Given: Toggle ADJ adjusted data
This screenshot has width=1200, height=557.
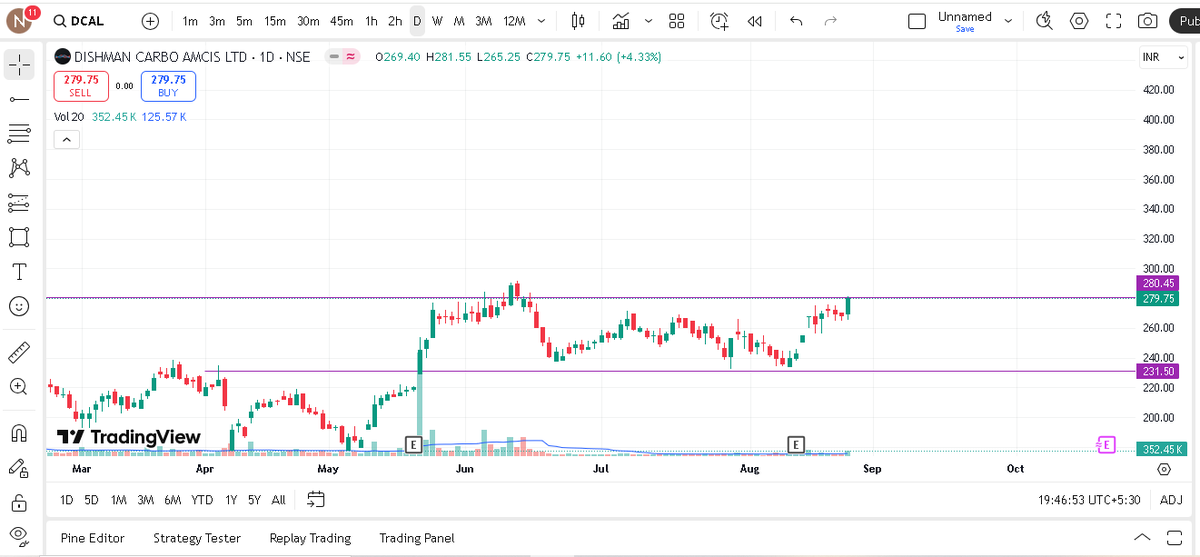Looking at the screenshot, I should coord(1171,500).
